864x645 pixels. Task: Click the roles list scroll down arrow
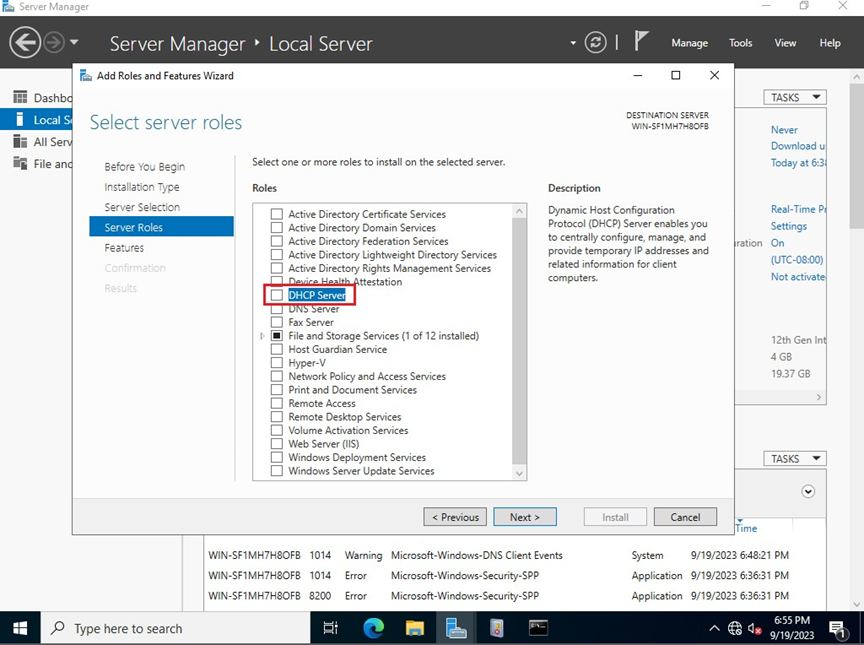point(519,473)
